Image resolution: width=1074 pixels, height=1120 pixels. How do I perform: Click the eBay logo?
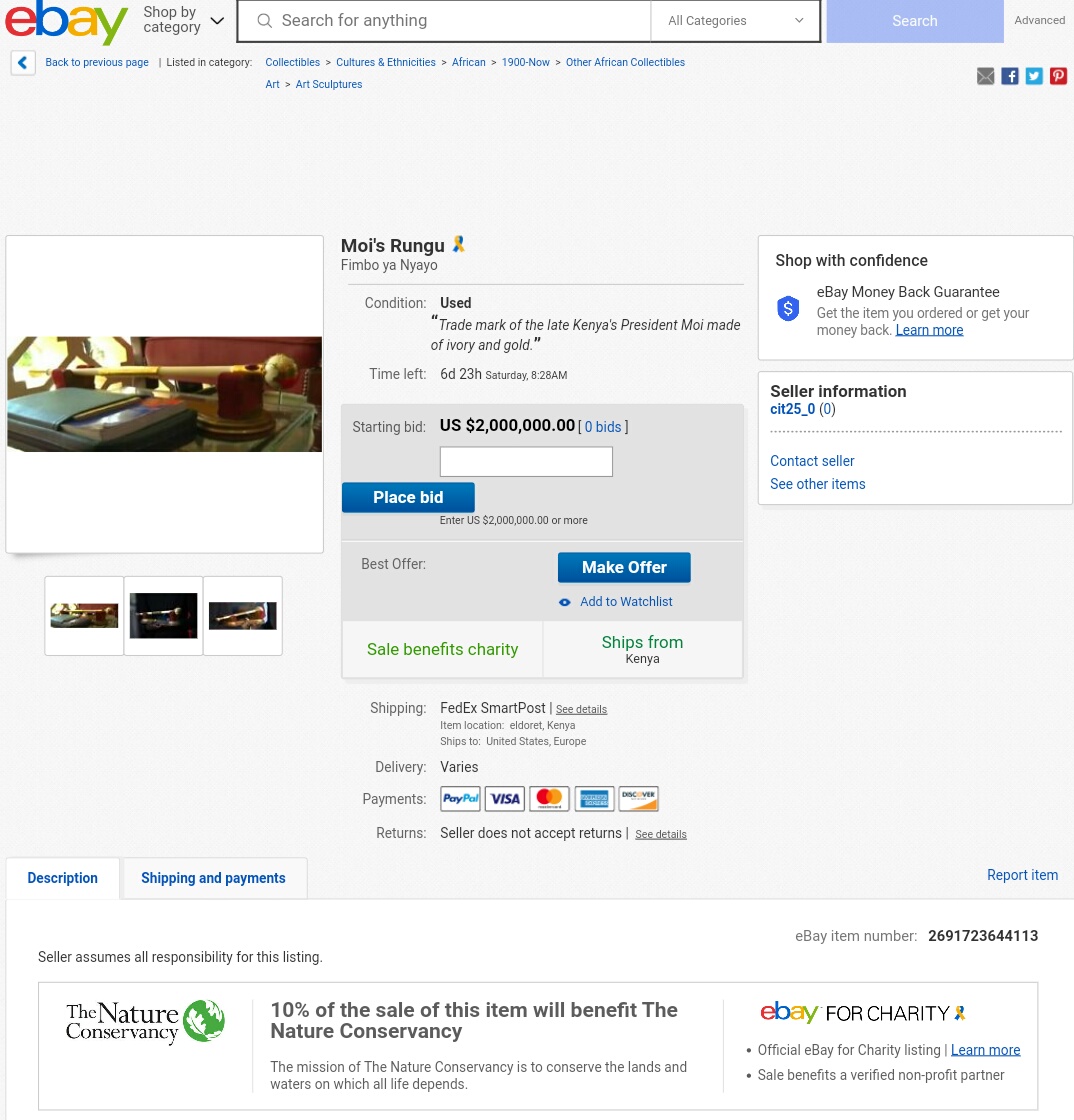66,21
